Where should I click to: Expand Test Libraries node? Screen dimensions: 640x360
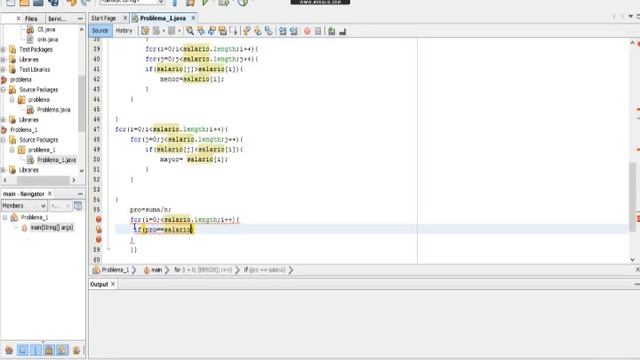click(x=4, y=69)
